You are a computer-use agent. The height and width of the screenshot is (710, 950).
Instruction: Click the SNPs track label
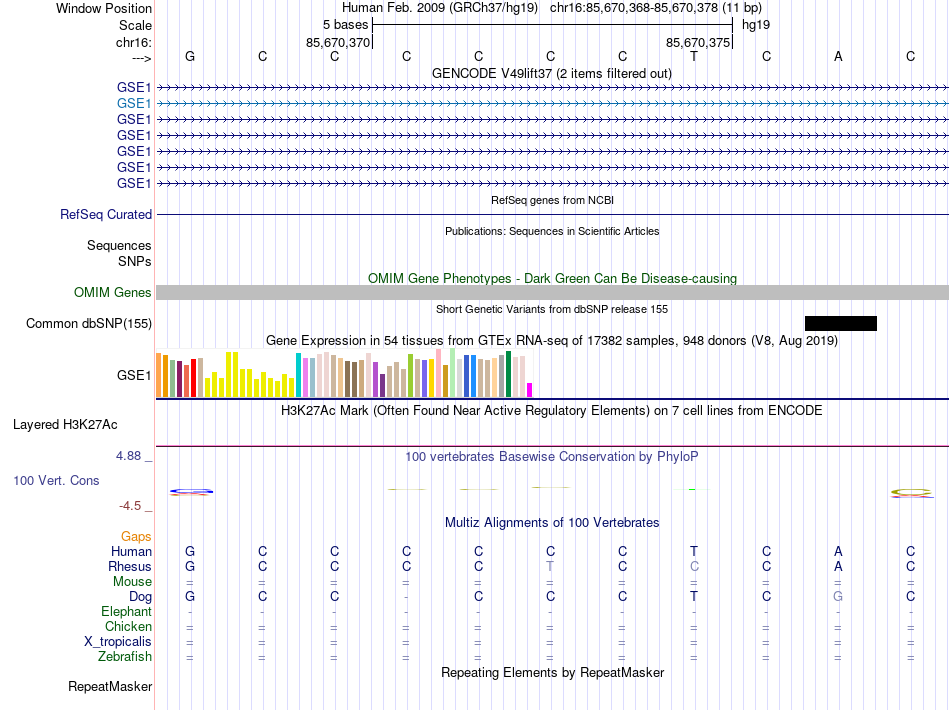pos(135,261)
